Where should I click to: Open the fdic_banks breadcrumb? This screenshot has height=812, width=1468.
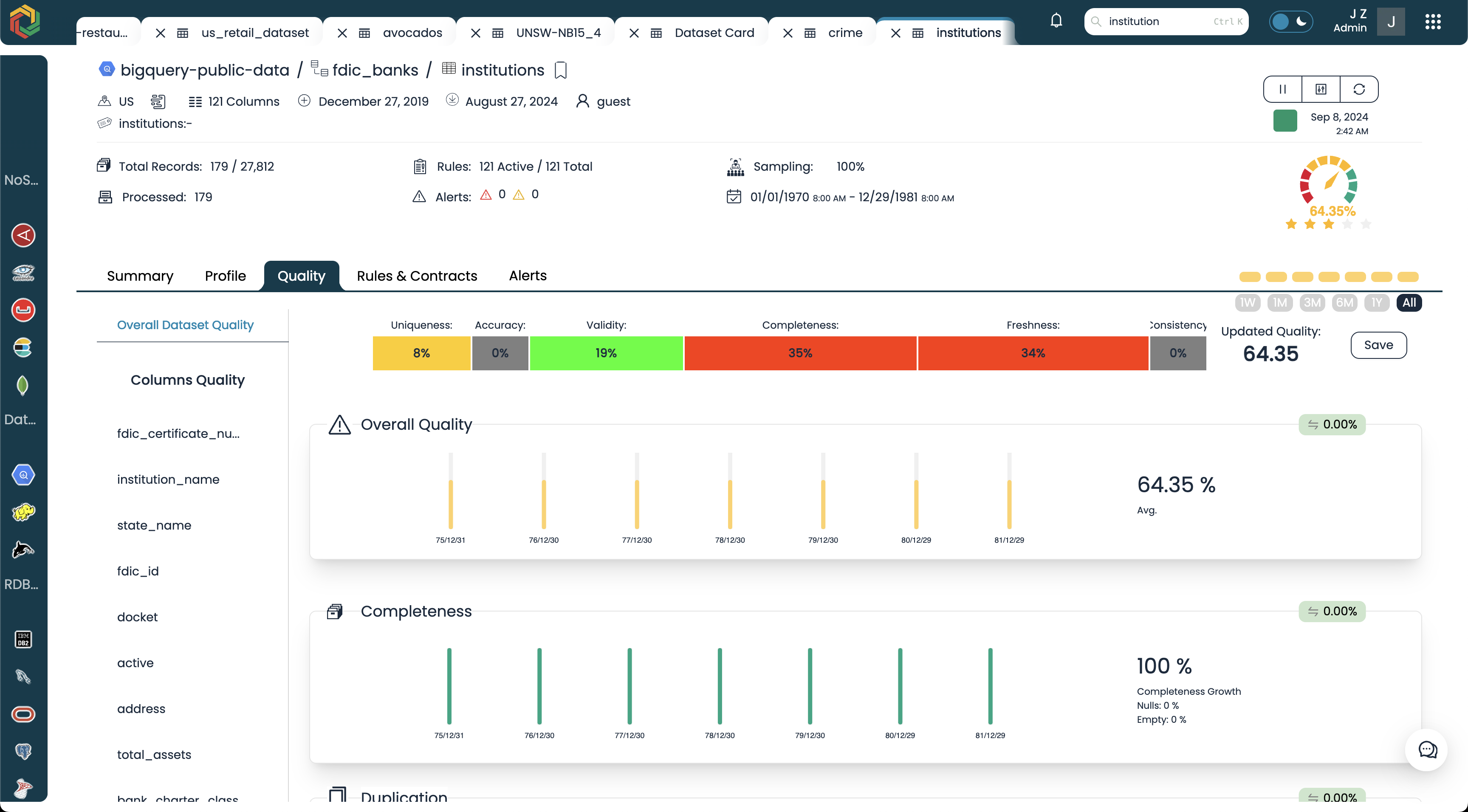[375, 70]
